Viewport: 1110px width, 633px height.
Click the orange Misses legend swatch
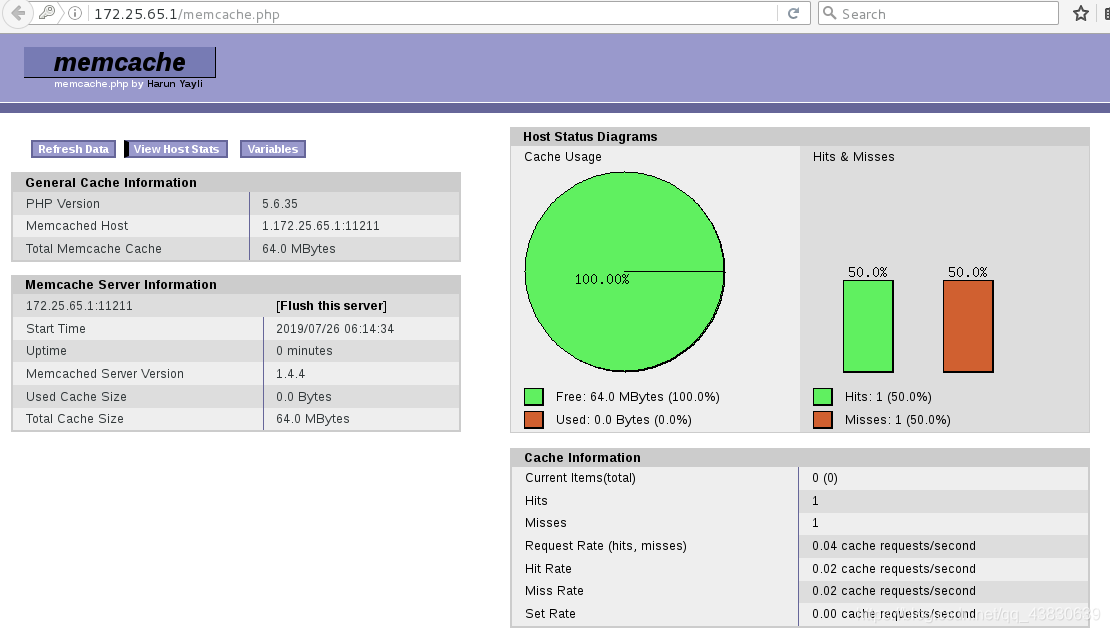(823, 420)
